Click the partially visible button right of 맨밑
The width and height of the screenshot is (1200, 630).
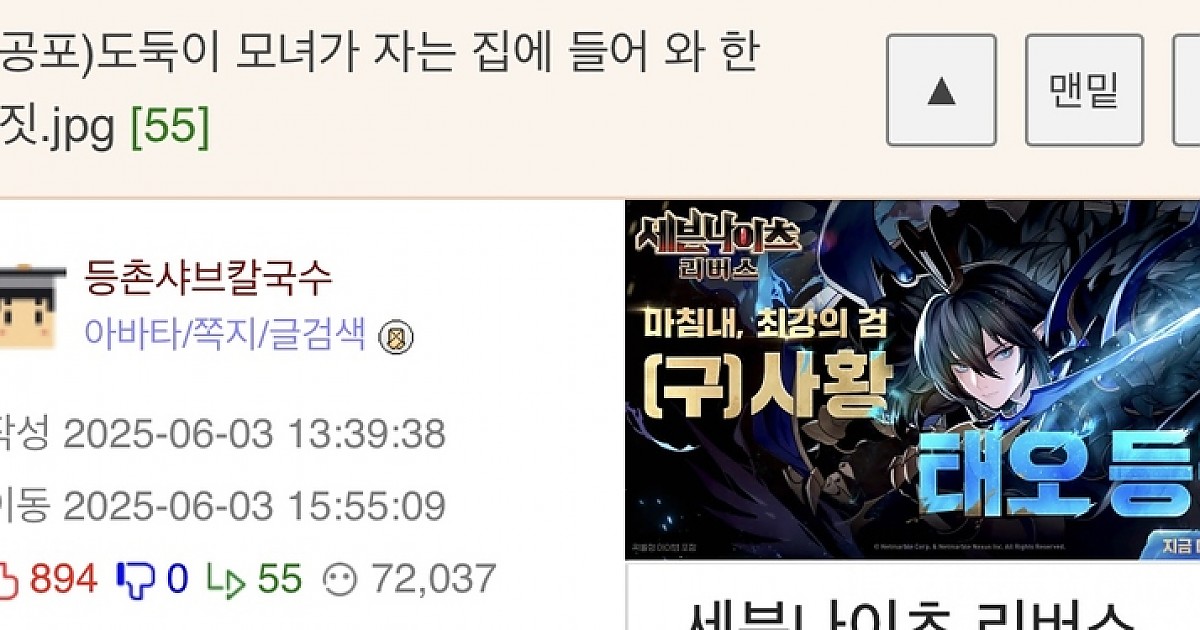(1187, 90)
